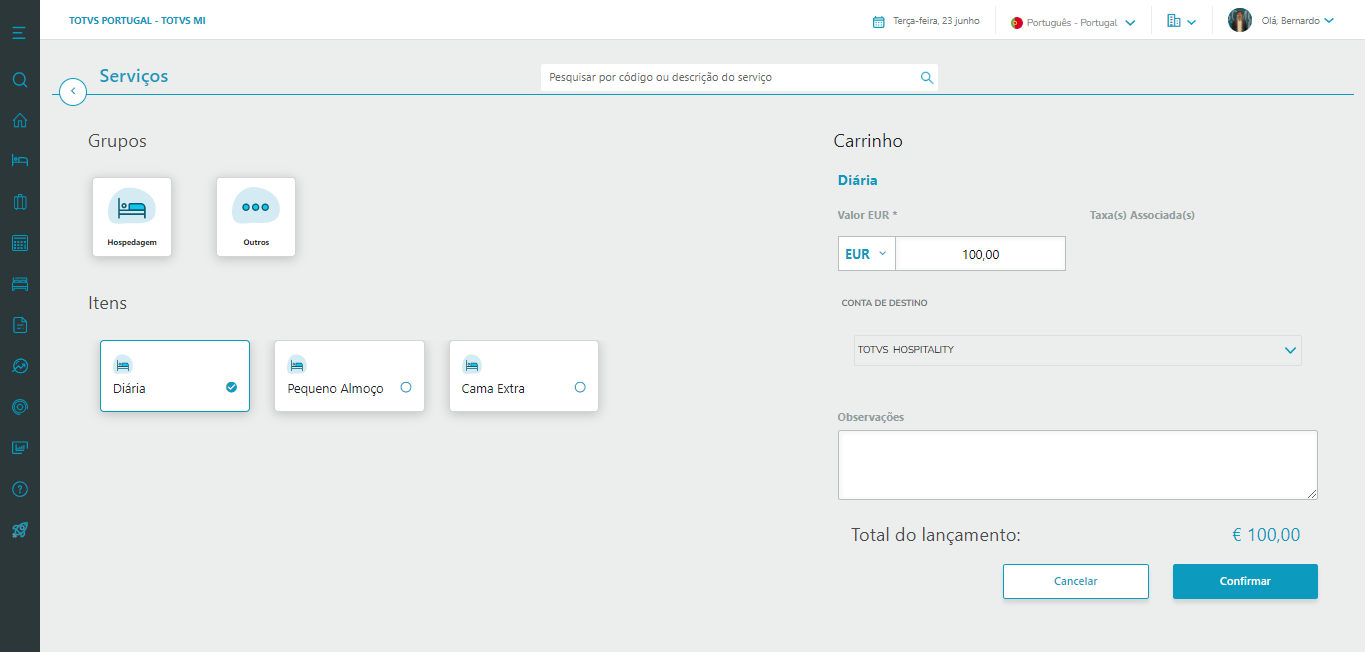Image resolution: width=1365 pixels, height=652 pixels.
Task: Click into the Observações text area
Action: [1077, 465]
